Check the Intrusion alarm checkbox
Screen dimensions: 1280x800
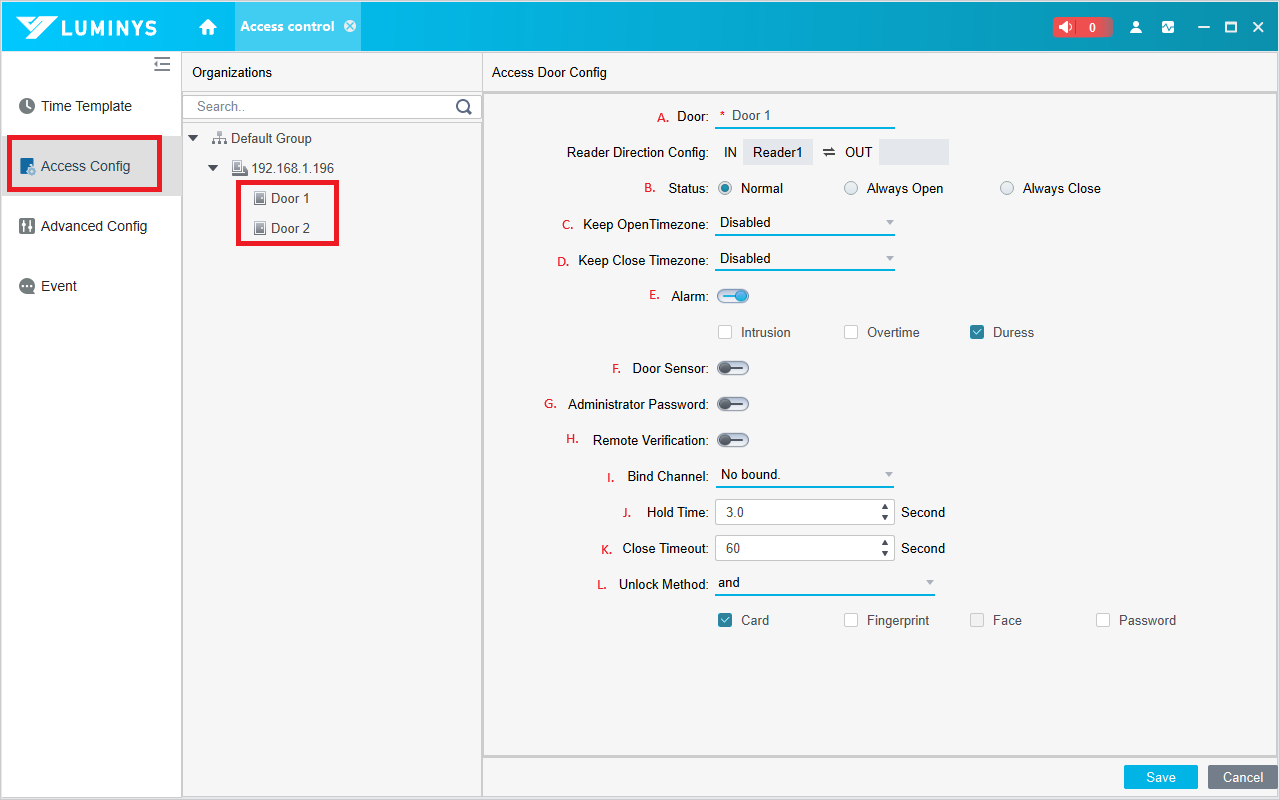point(725,332)
